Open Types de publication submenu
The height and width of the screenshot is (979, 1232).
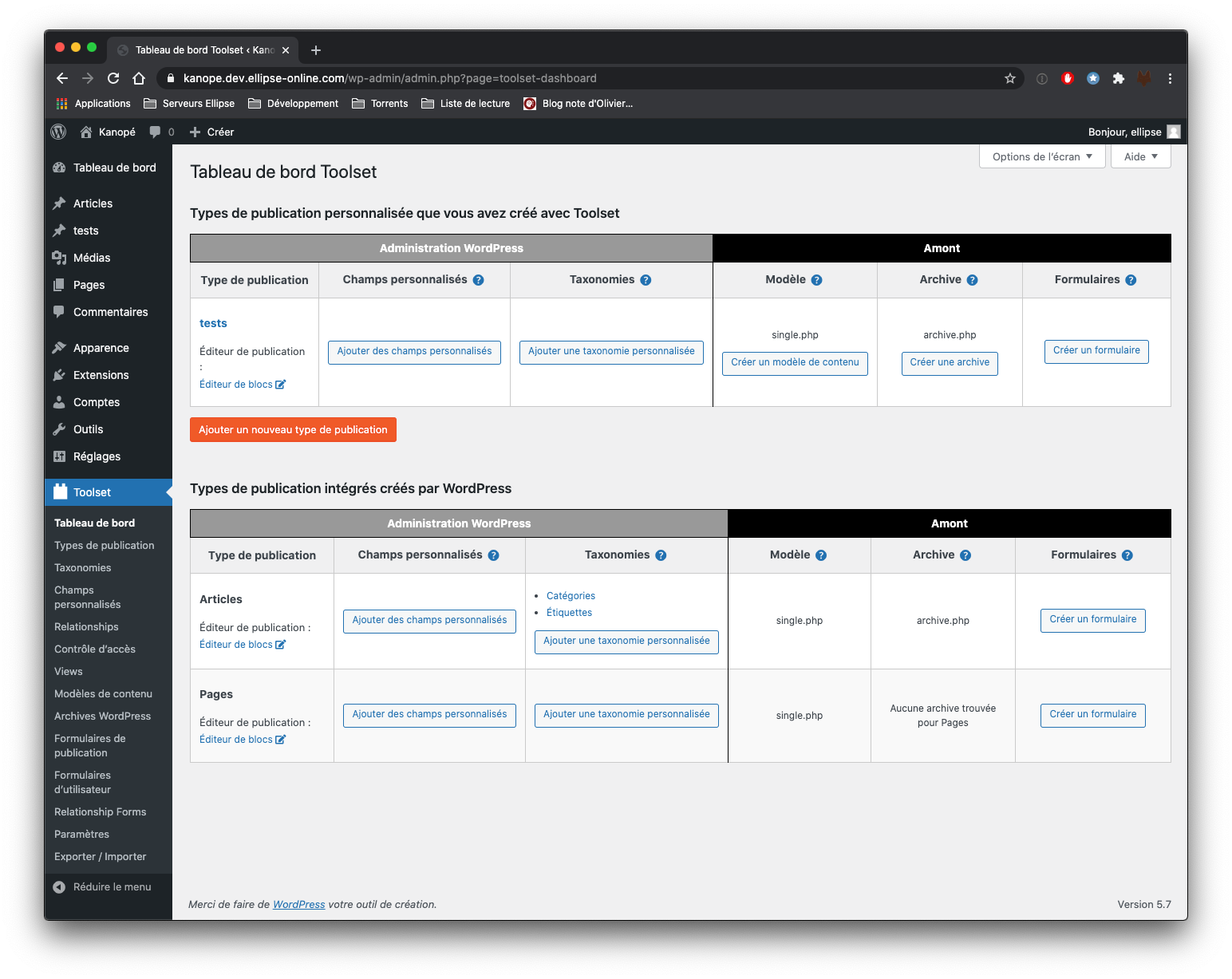[x=105, y=545]
